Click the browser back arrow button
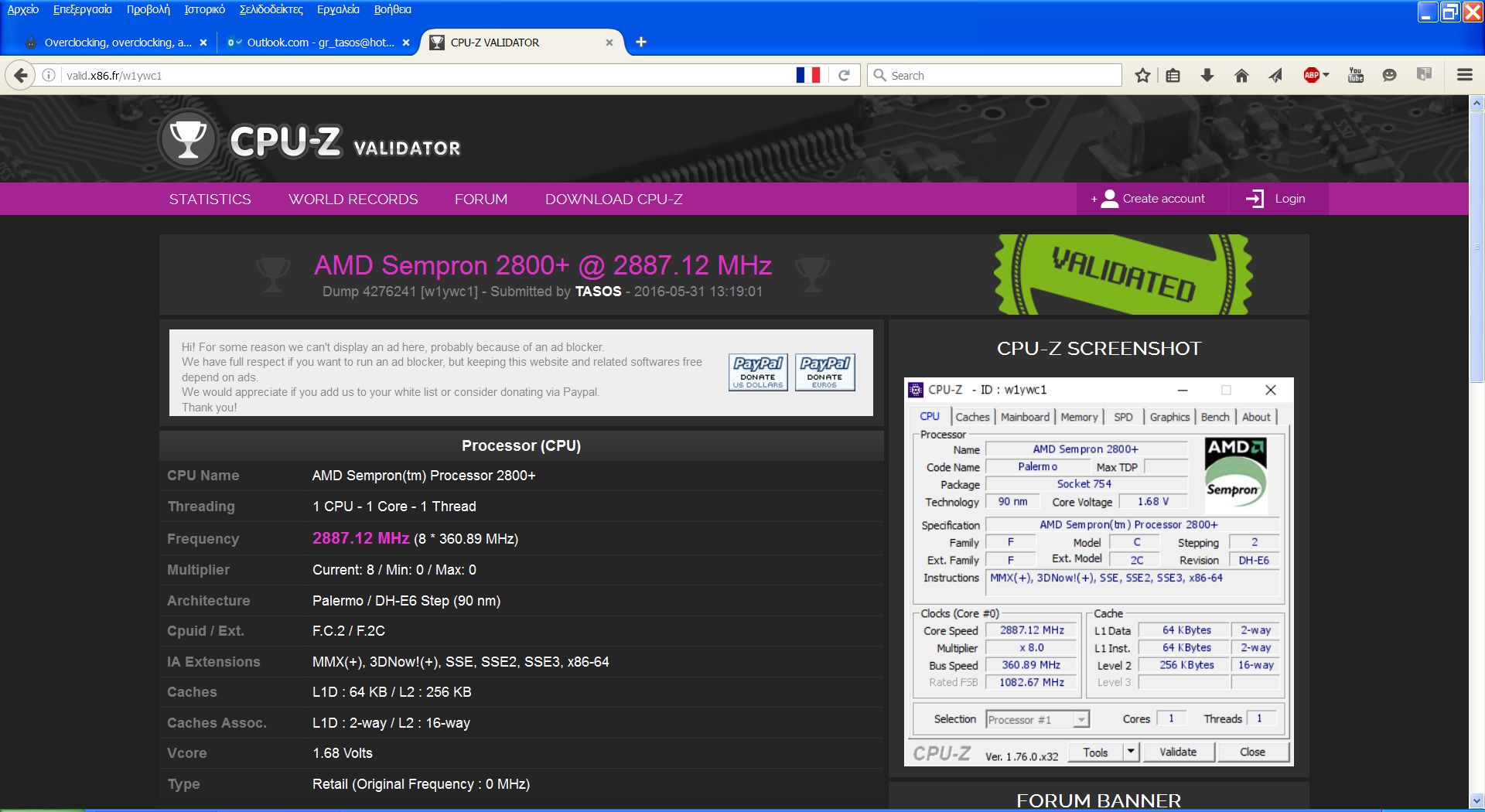Viewport: 1485px width, 812px height. pyautogui.click(x=21, y=75)
